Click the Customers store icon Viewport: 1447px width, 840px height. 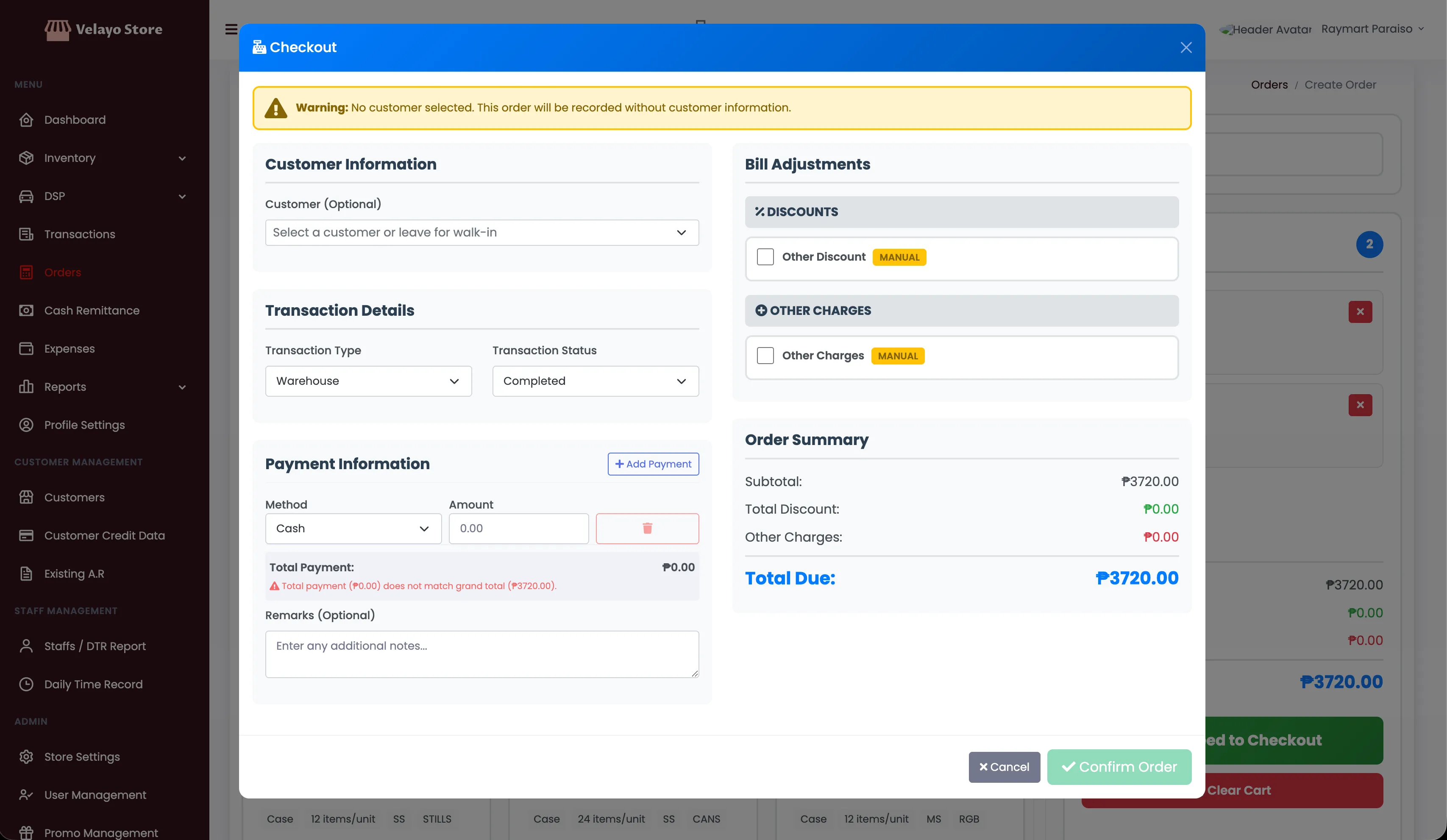pos(26,497)
